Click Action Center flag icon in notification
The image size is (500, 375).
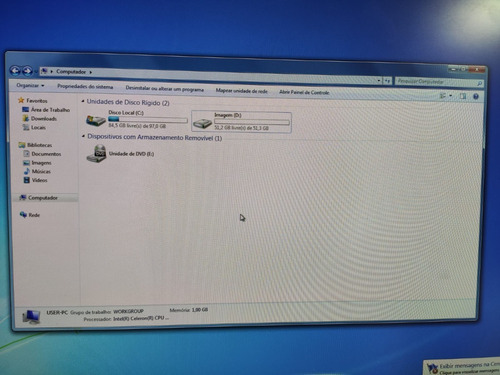point(433,369)
